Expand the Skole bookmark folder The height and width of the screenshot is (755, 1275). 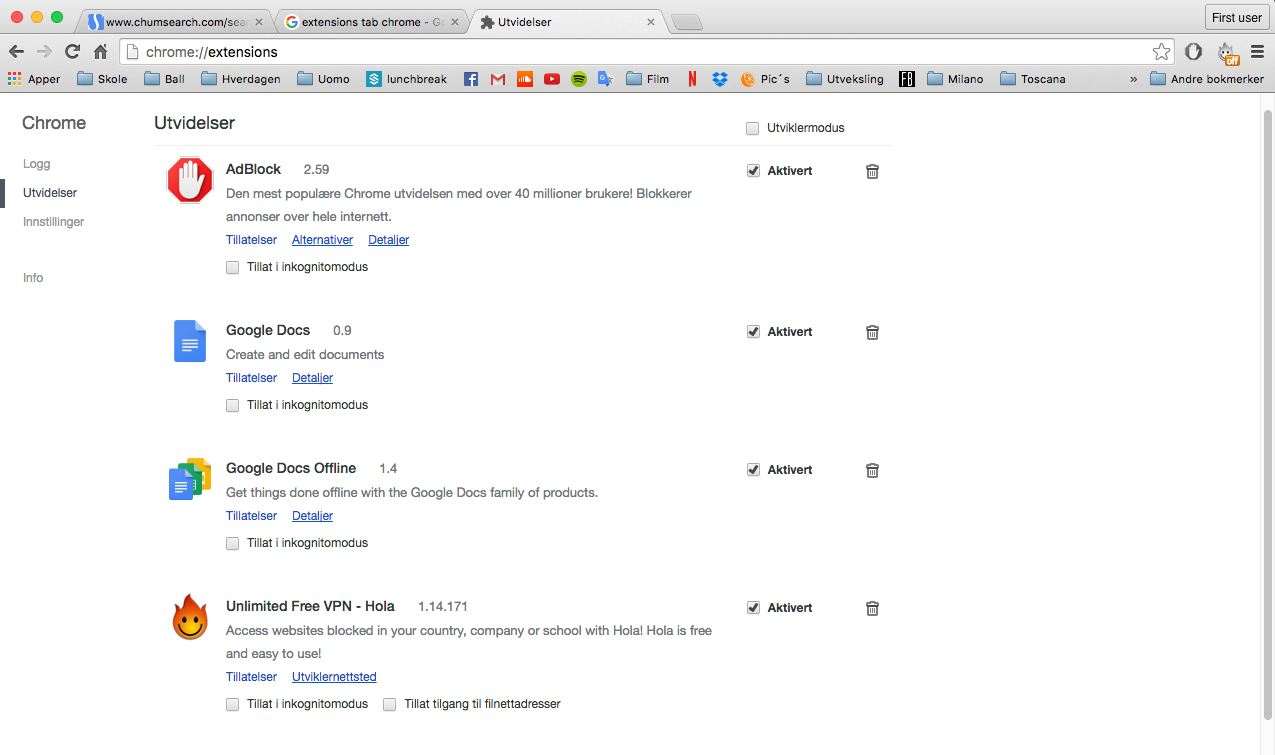(x=102, y=79)
